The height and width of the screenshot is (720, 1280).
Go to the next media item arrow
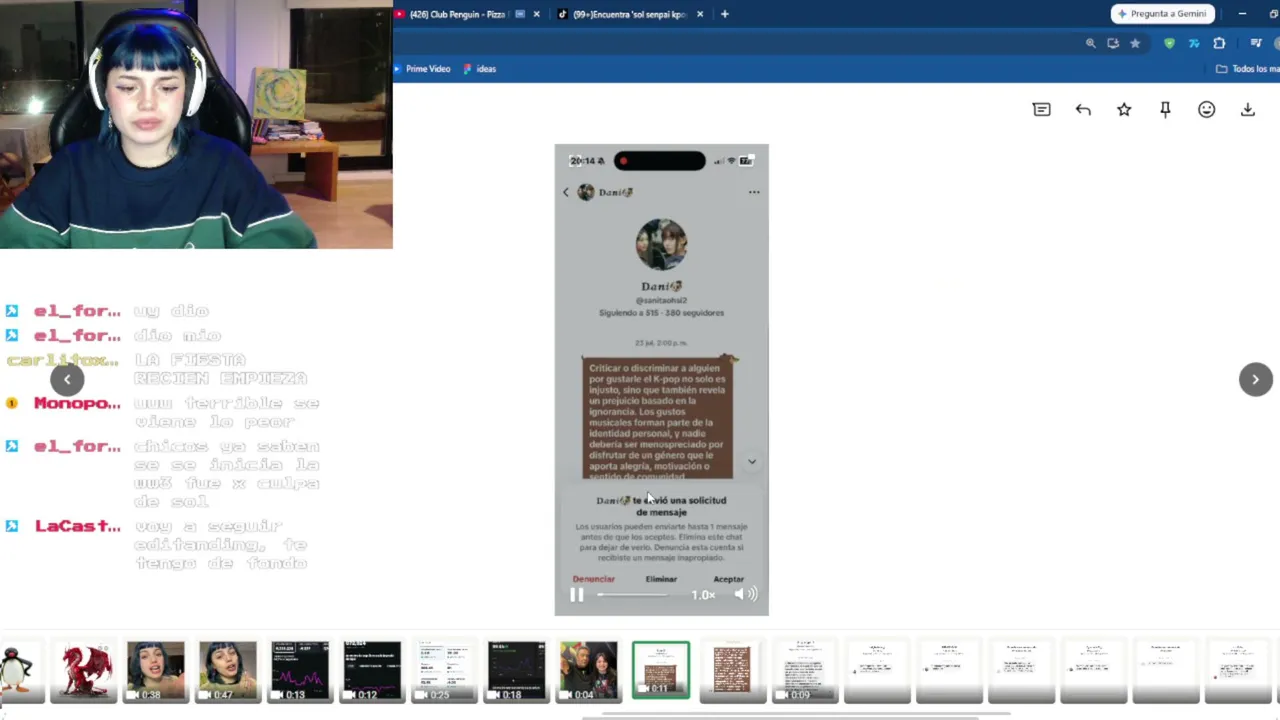1256,379
